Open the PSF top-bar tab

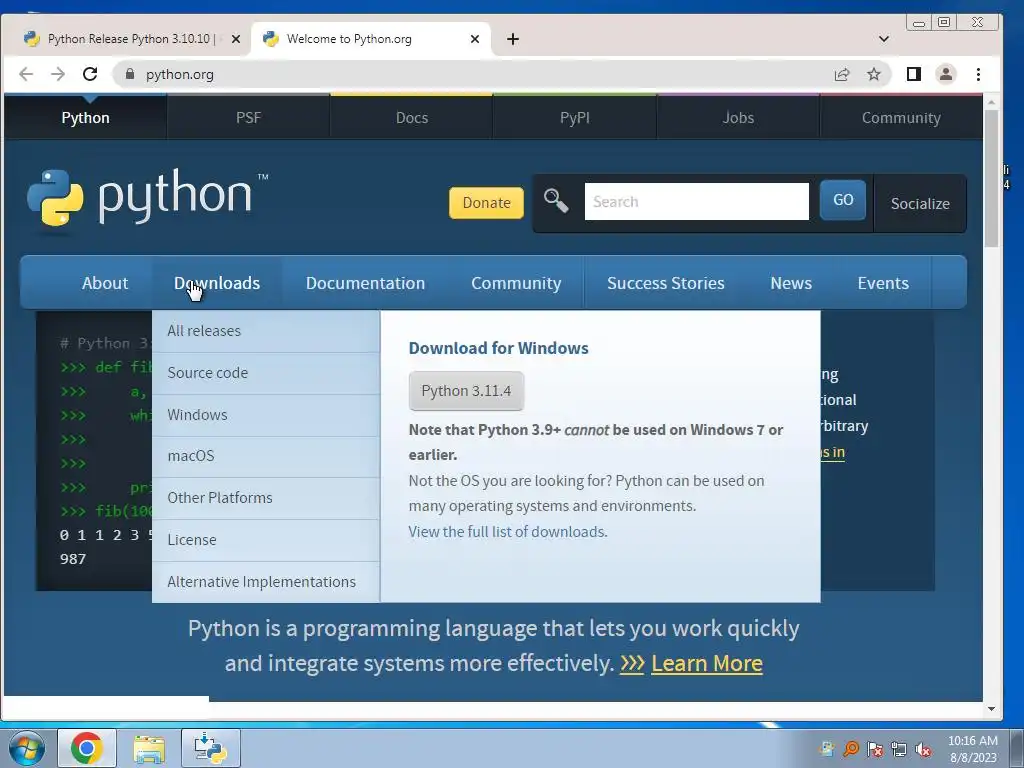(x=248, y=118)
